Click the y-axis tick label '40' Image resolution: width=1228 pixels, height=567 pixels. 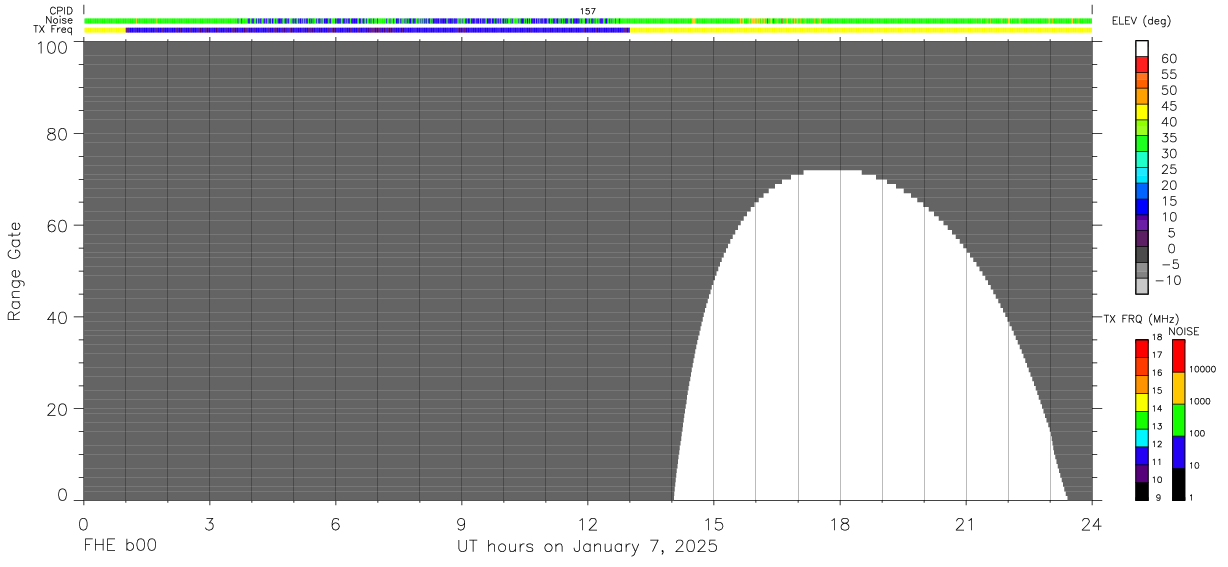coord(57,317)
